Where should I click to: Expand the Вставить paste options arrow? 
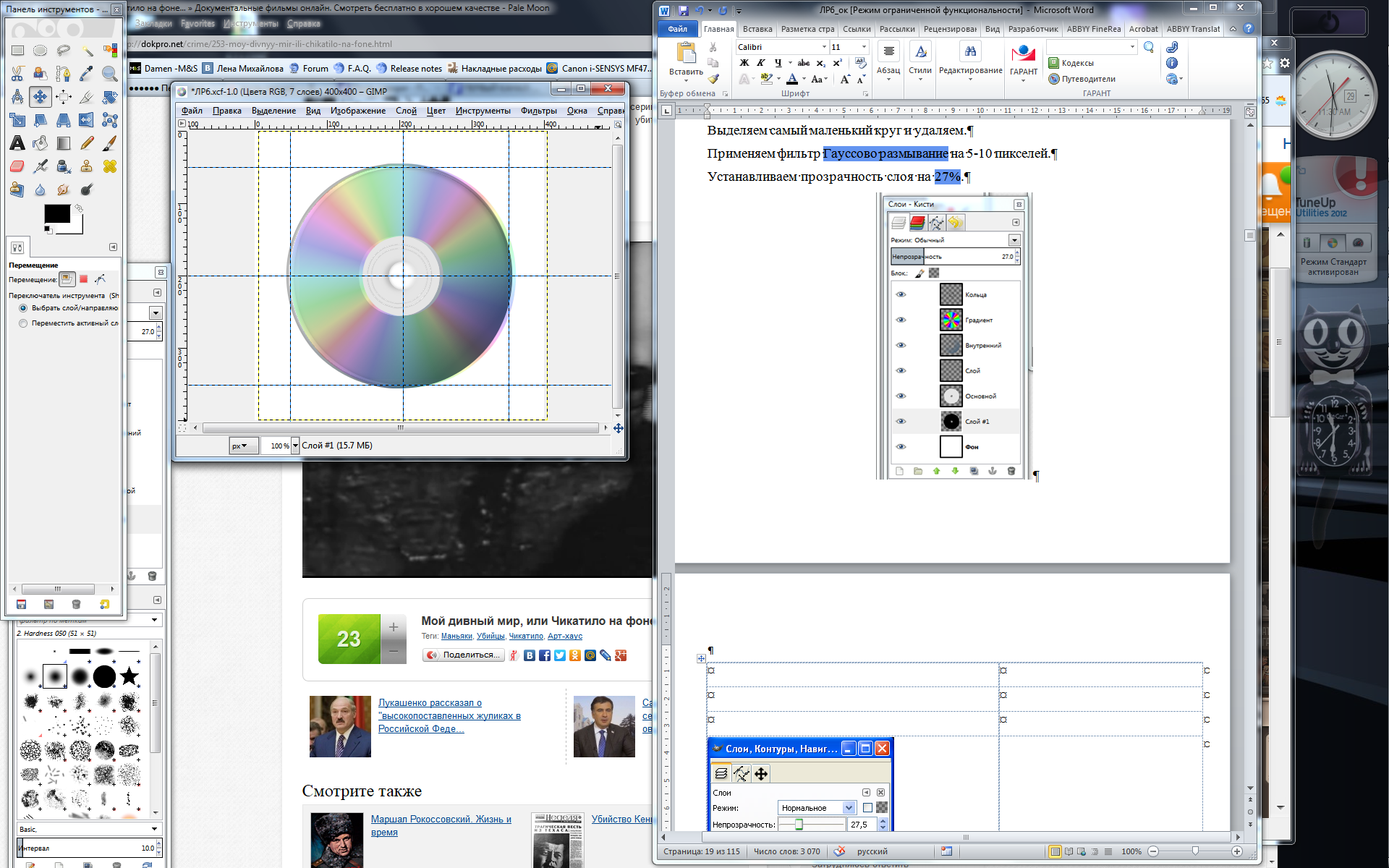click(686, 80)
